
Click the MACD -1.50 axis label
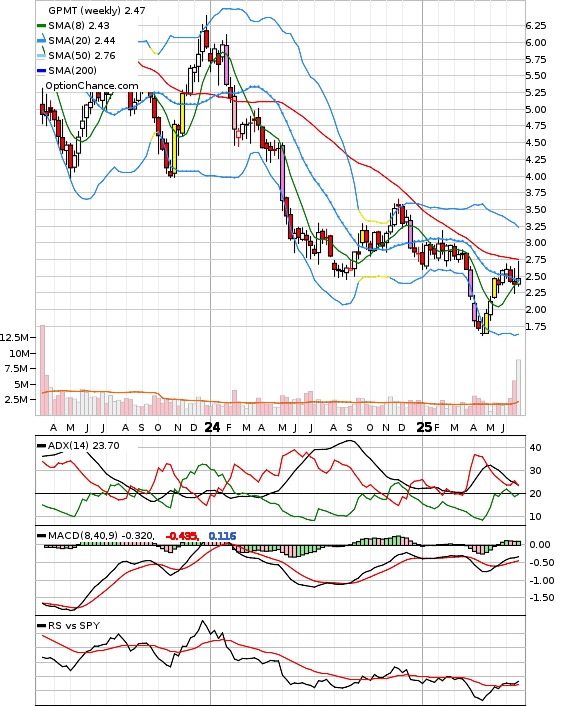pos(539,598)
